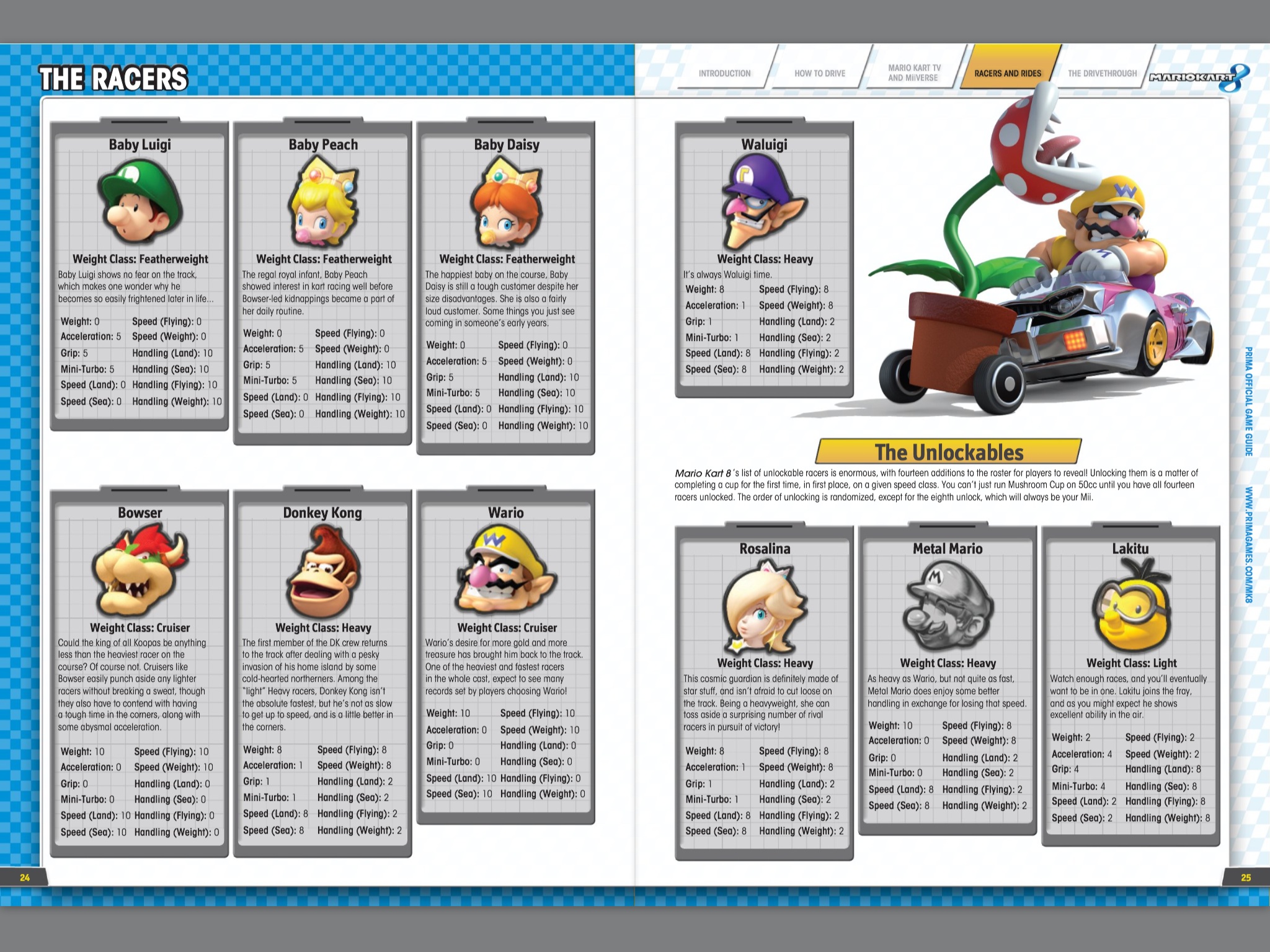This screenshot has width=1270, height=952.
Task: Click the Baby Peach character icon
Action: point(323,203)
